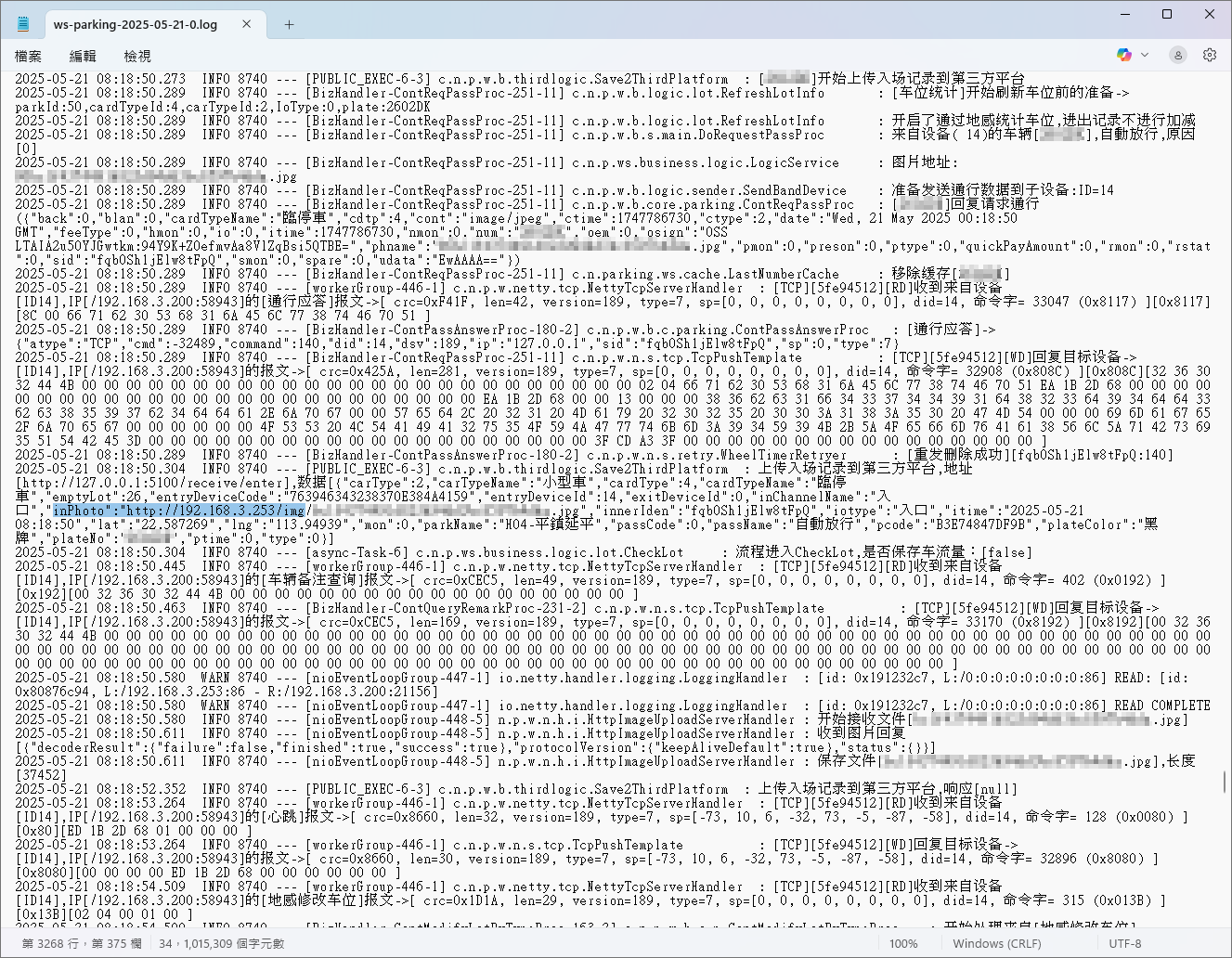Click 第 3268 行，第 375 欄 position indicator
Viewport: 1232px width, 958px height.
pyautogui.click(x=82, y=943)
